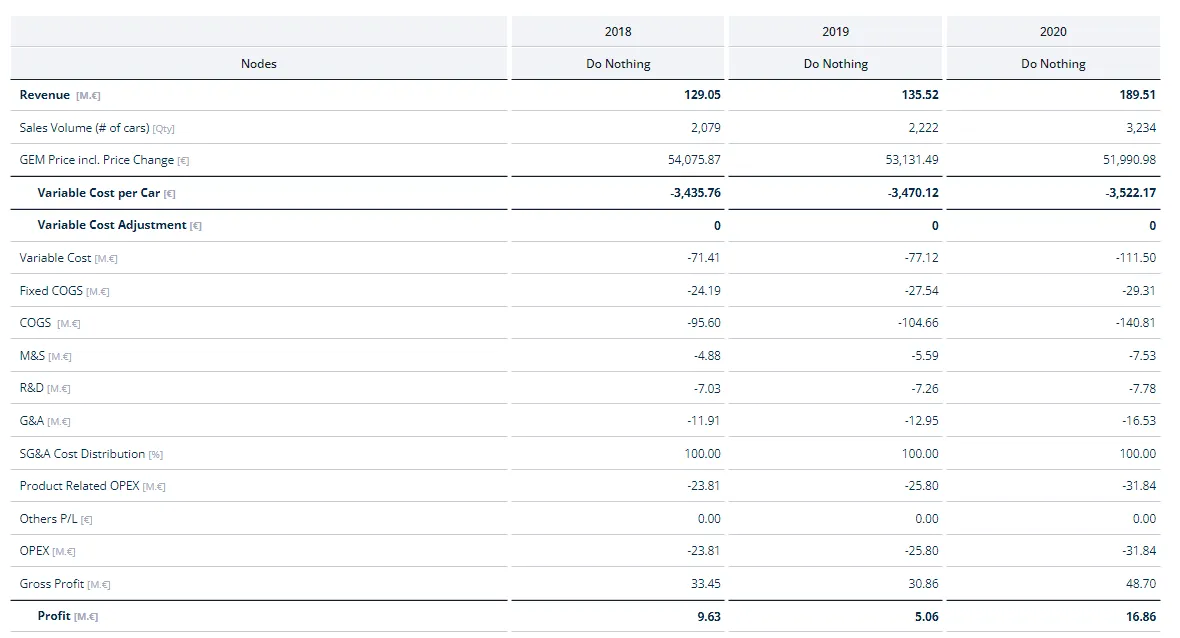The height and width of the screenshot is (638, 1180).
Task: Click 2019 GEM Price value 53,131.49
Action: [x=911, y=160]
